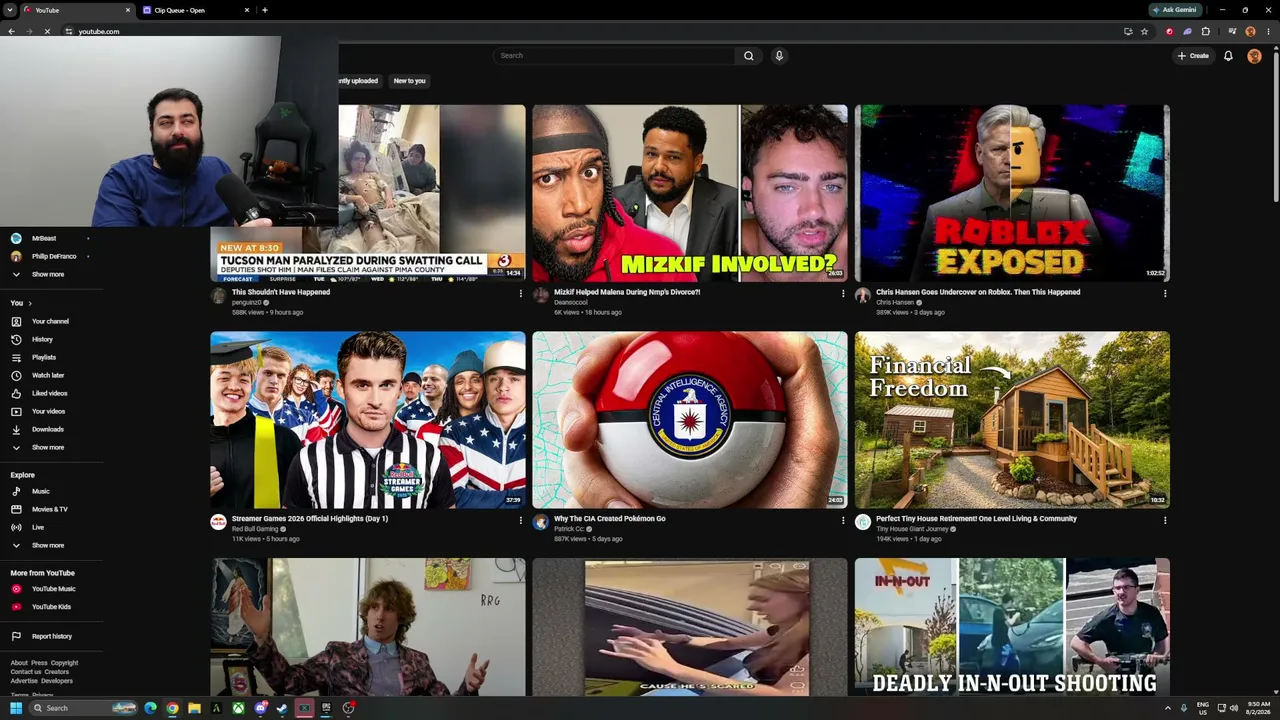
Task: Open Playlists in the sidebar
Action: coord(51,357)
